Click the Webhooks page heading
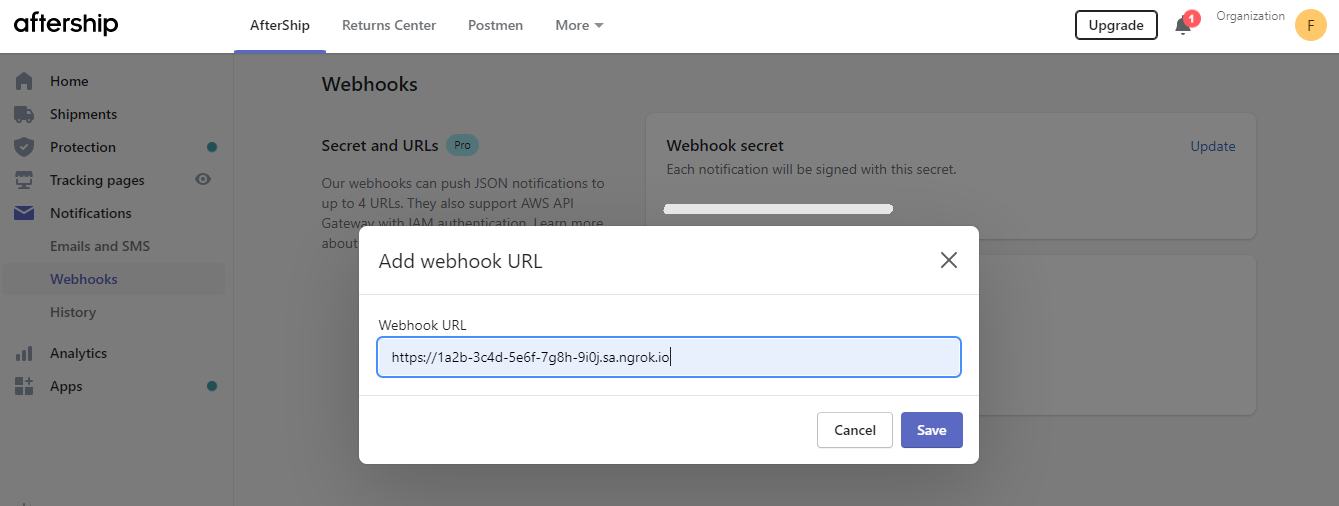1339x506 pixels. coord(370,84)
